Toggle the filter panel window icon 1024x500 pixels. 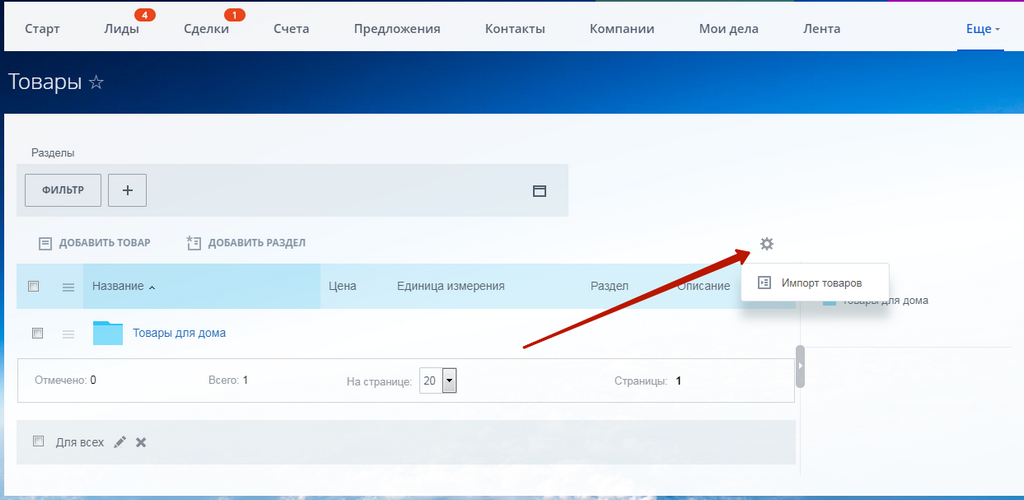coord(539,191)
